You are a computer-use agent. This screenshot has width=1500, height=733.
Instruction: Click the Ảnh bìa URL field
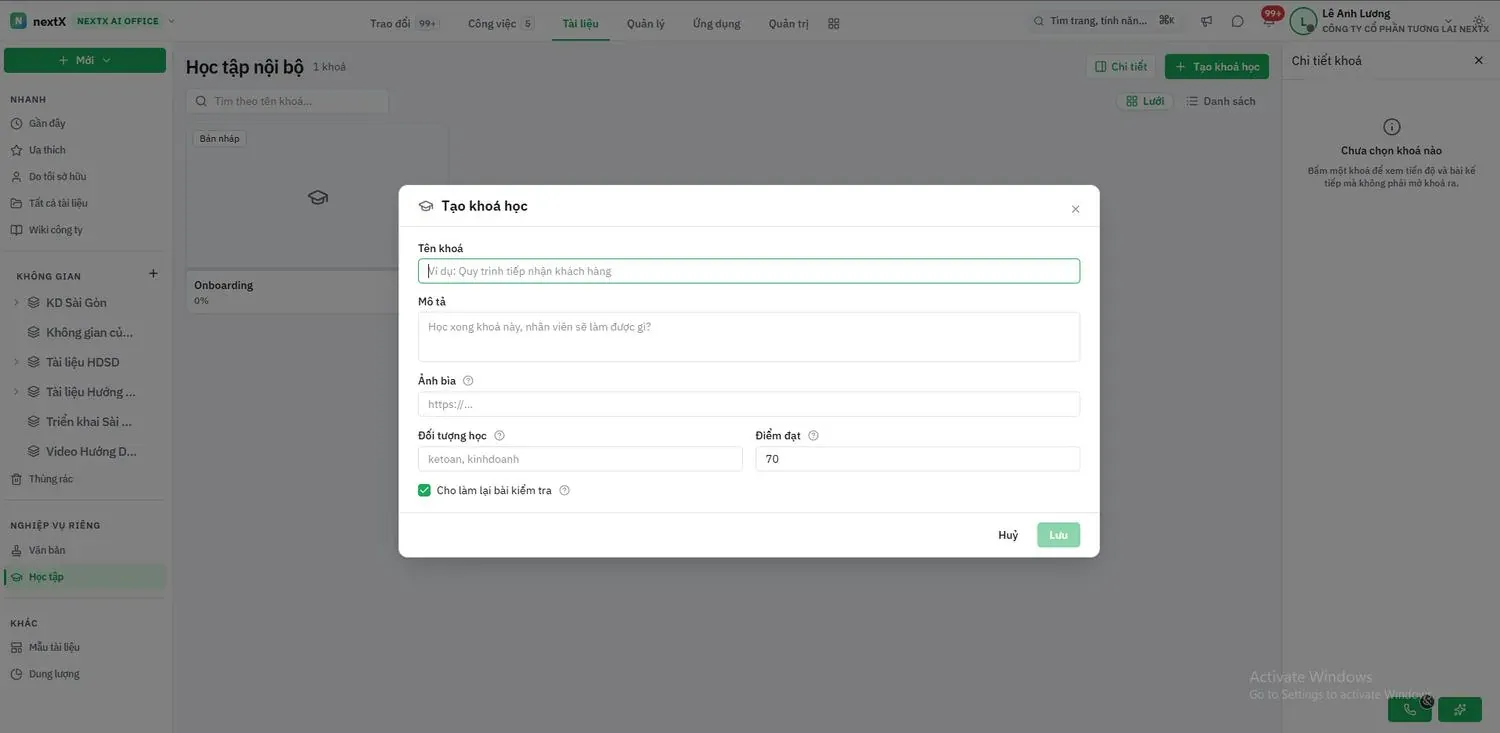pos(749,404)
